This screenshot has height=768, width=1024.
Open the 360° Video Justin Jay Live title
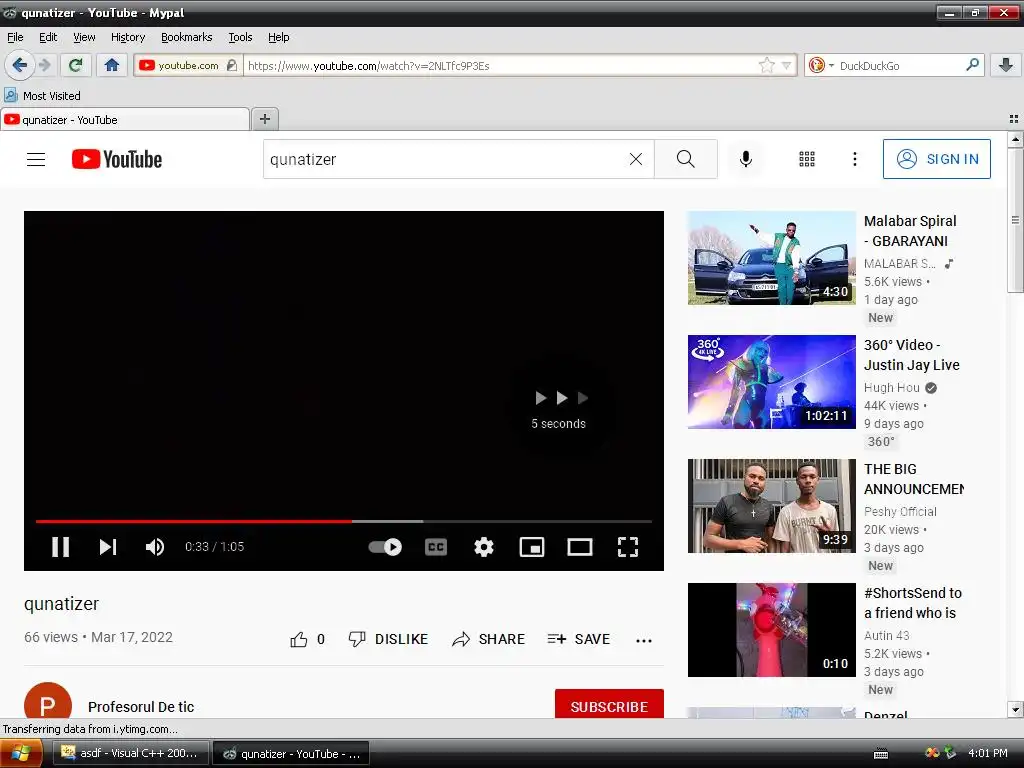(x=912, y=355)
